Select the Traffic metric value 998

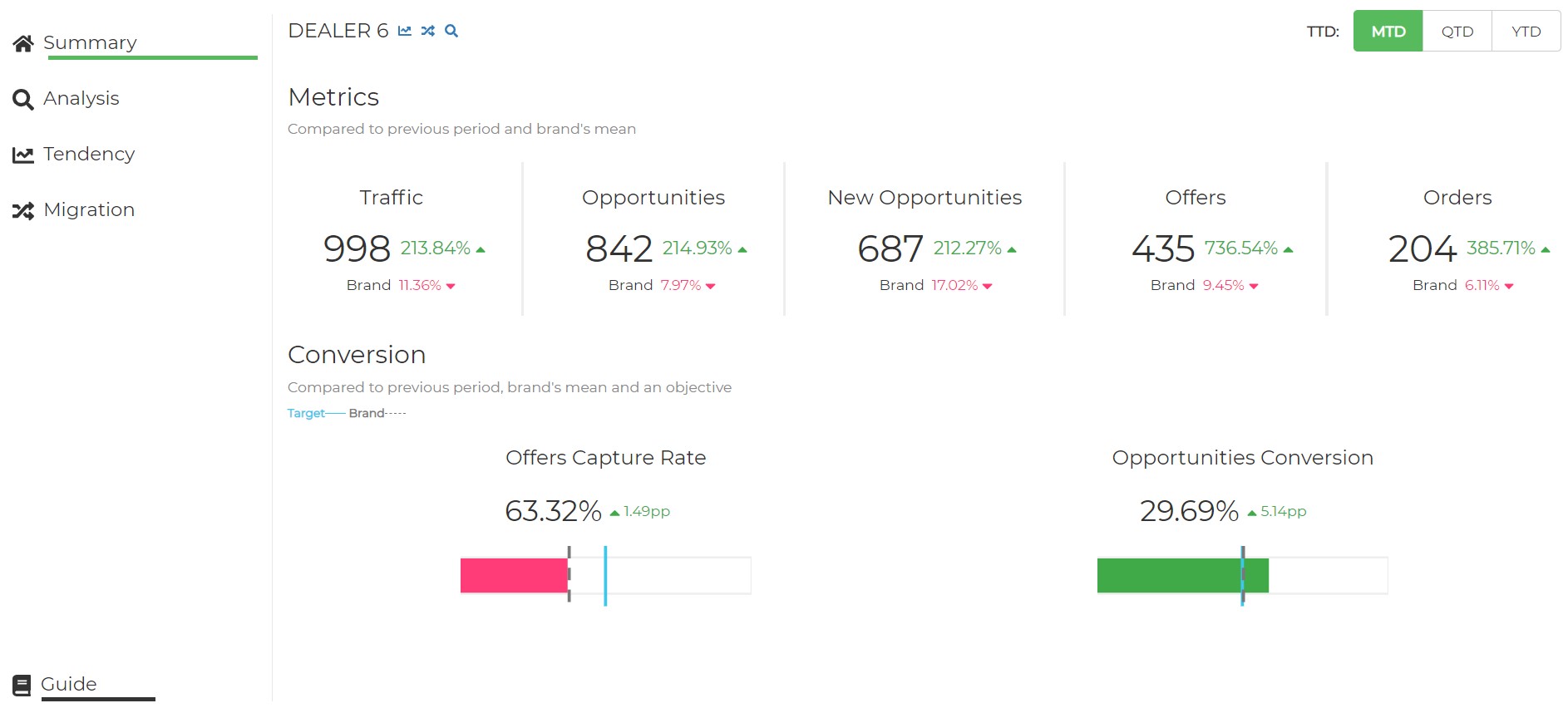click(x=357, y=248)
